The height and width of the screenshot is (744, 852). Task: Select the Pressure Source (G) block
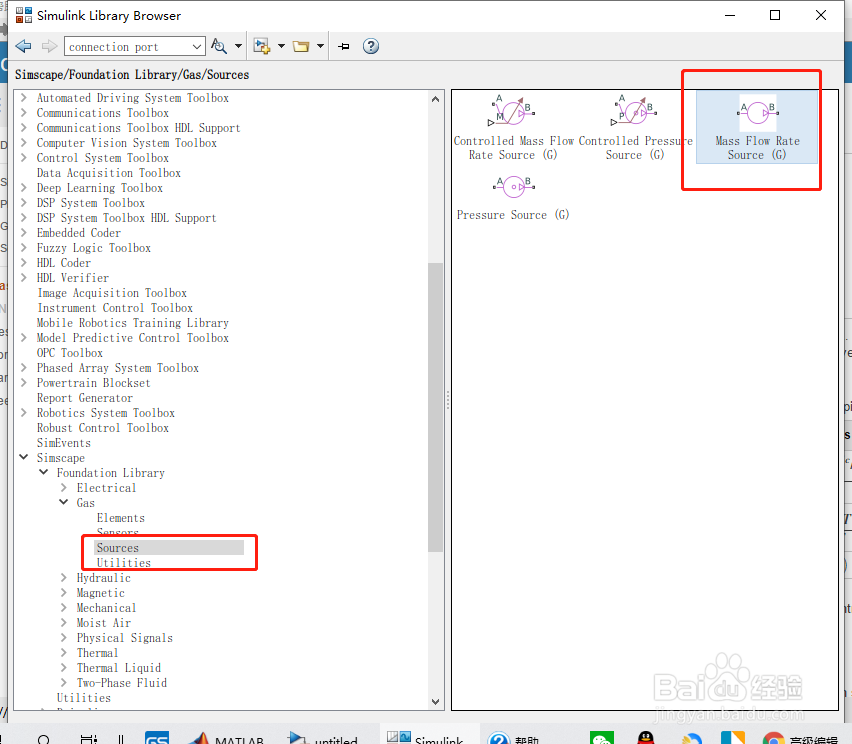pos(513,198)
